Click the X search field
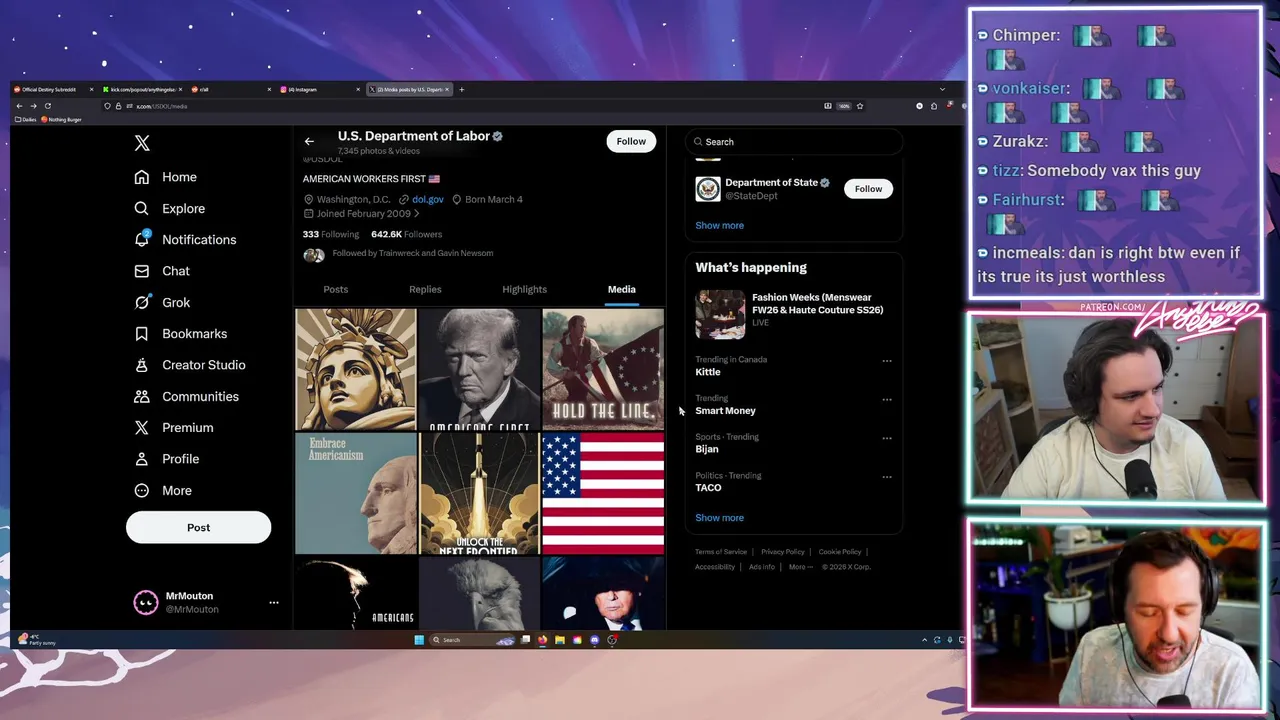The image size is (1280, 720). click(793, 142)
